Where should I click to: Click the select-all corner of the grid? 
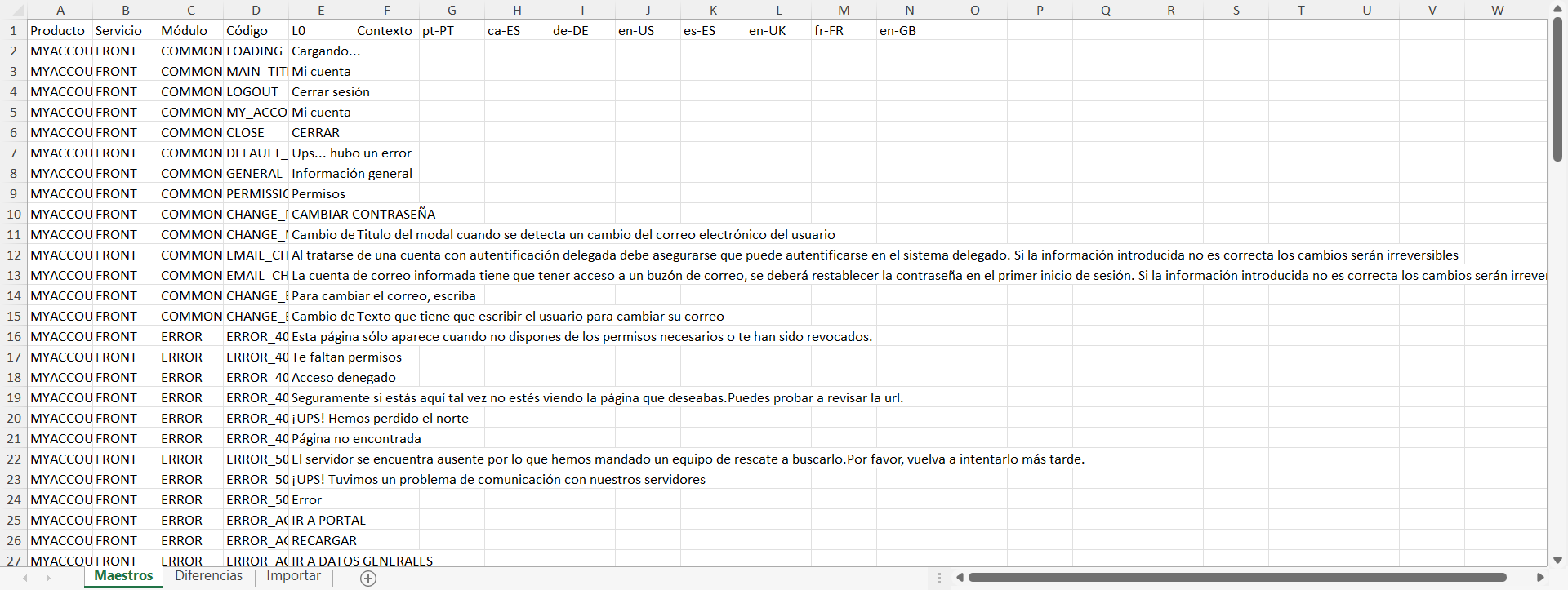tap(13, 10)
